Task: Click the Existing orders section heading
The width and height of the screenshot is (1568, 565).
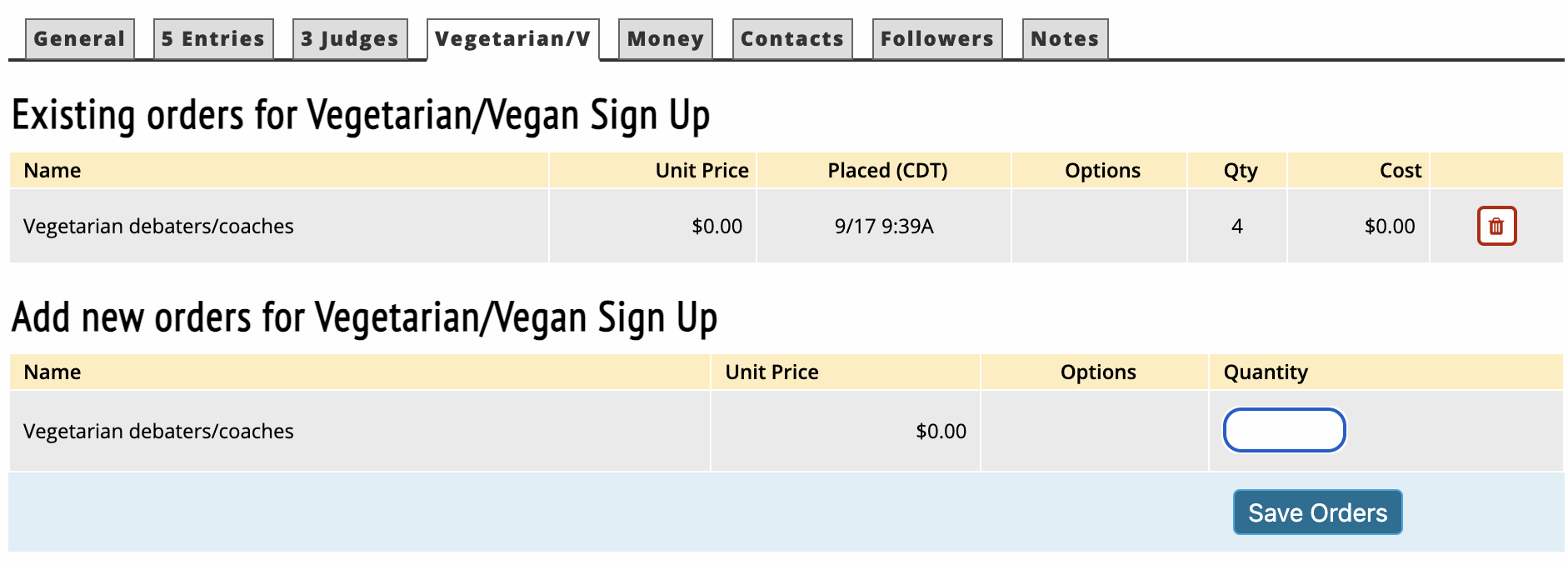Action: point(360,115)
